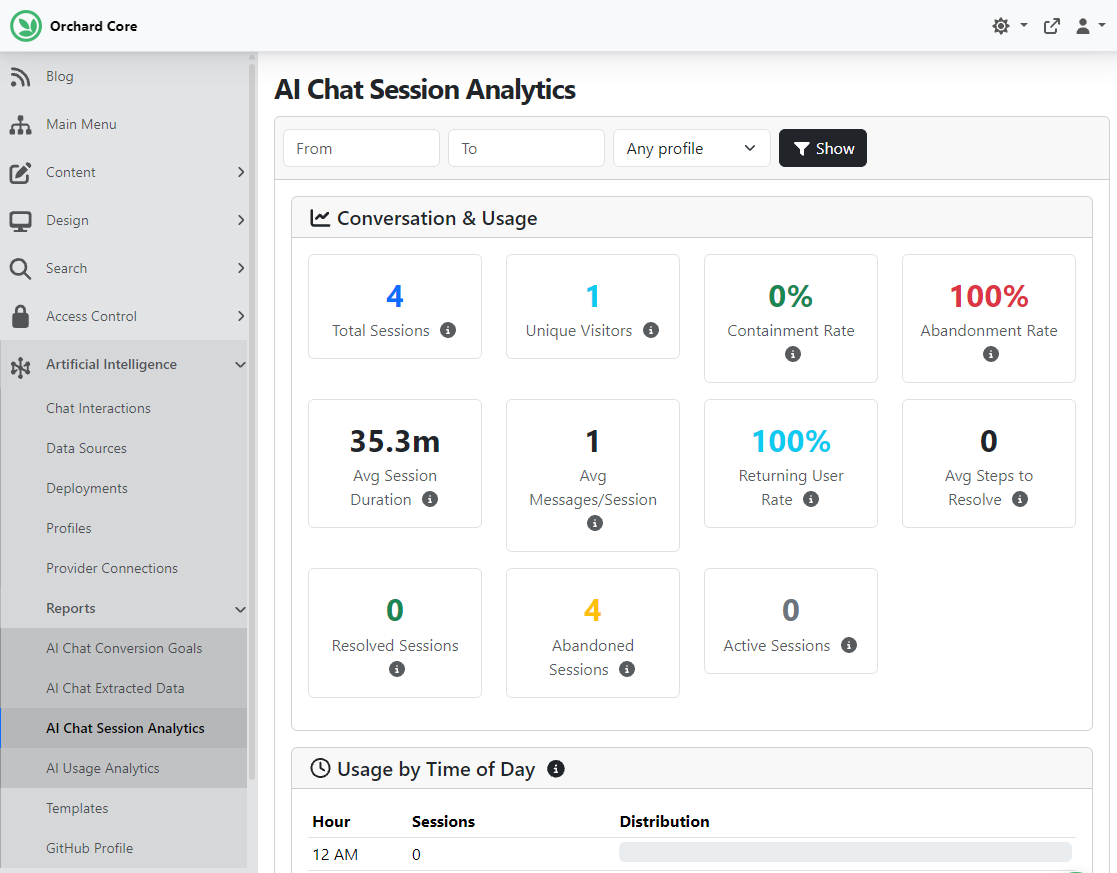
Task: Click the To date input field
Action: pos(526,148)
